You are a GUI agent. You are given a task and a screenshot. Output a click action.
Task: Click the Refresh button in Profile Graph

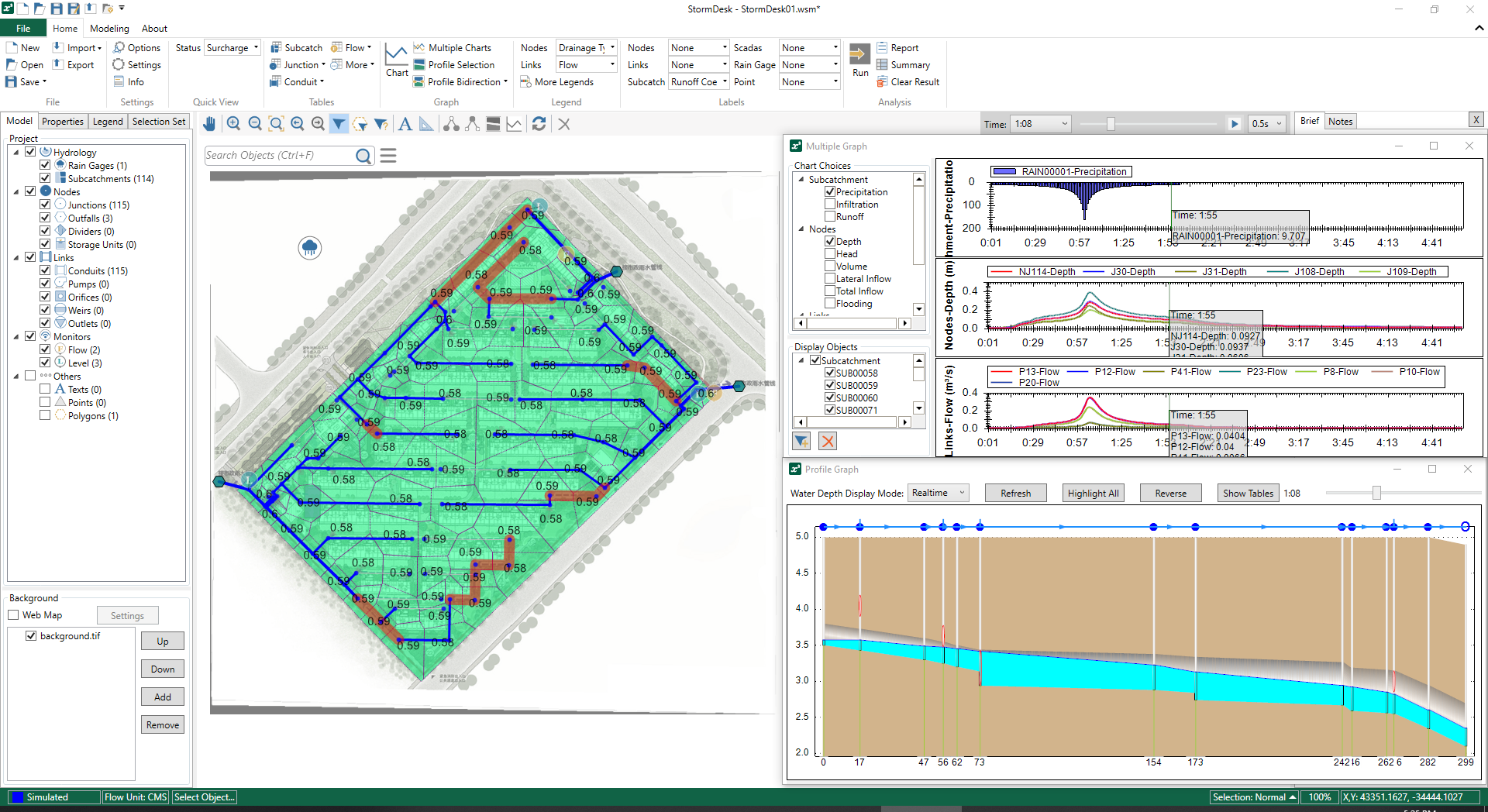pos(1015,494)
